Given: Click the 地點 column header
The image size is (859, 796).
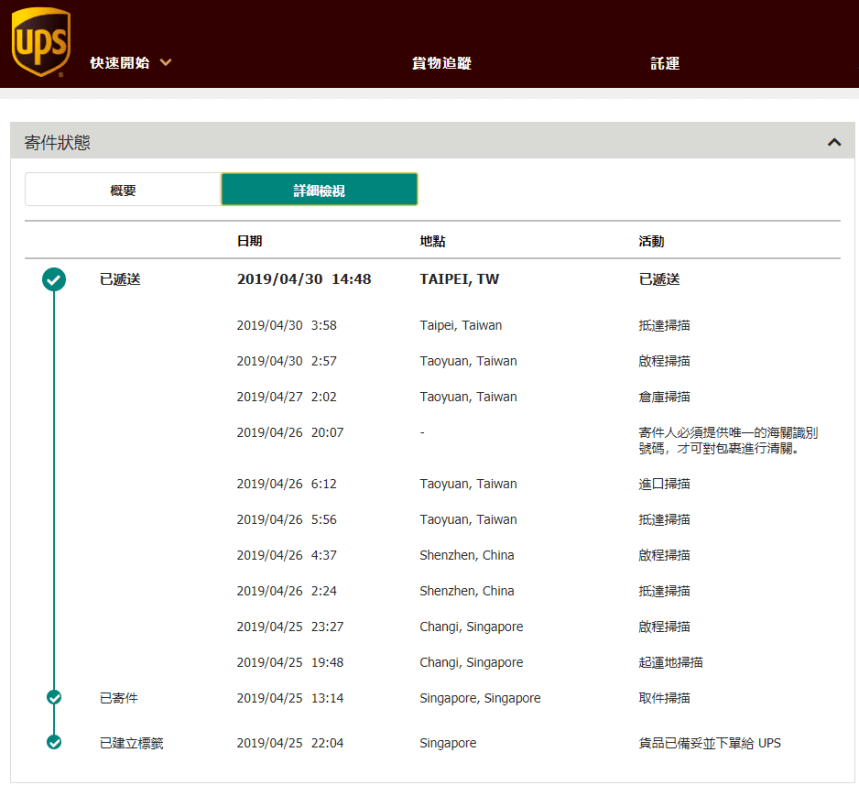Looking at the screenshot, I should [433, 241].
